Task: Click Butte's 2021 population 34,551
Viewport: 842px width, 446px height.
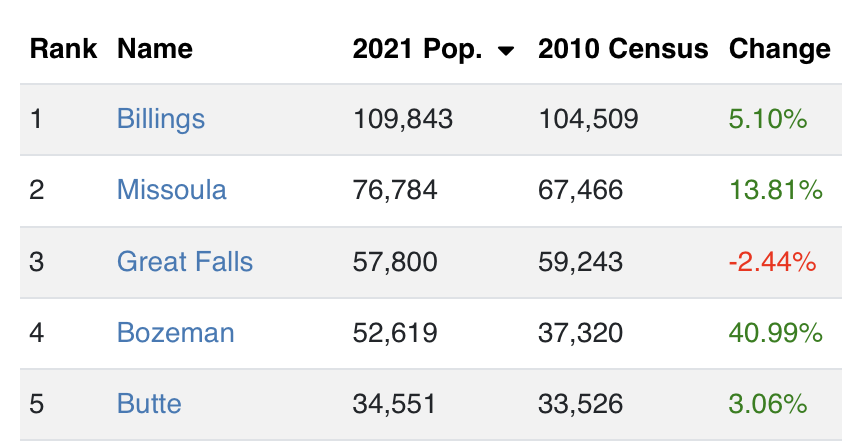Action: point(395,404)
